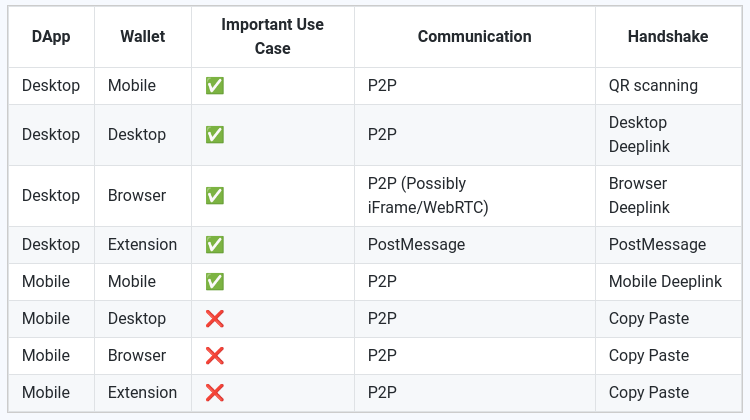Screen dimensions: 750x420
Task: Click the green checkmark in the Desktop–Mobile row
Action: (x=214, y=86)
